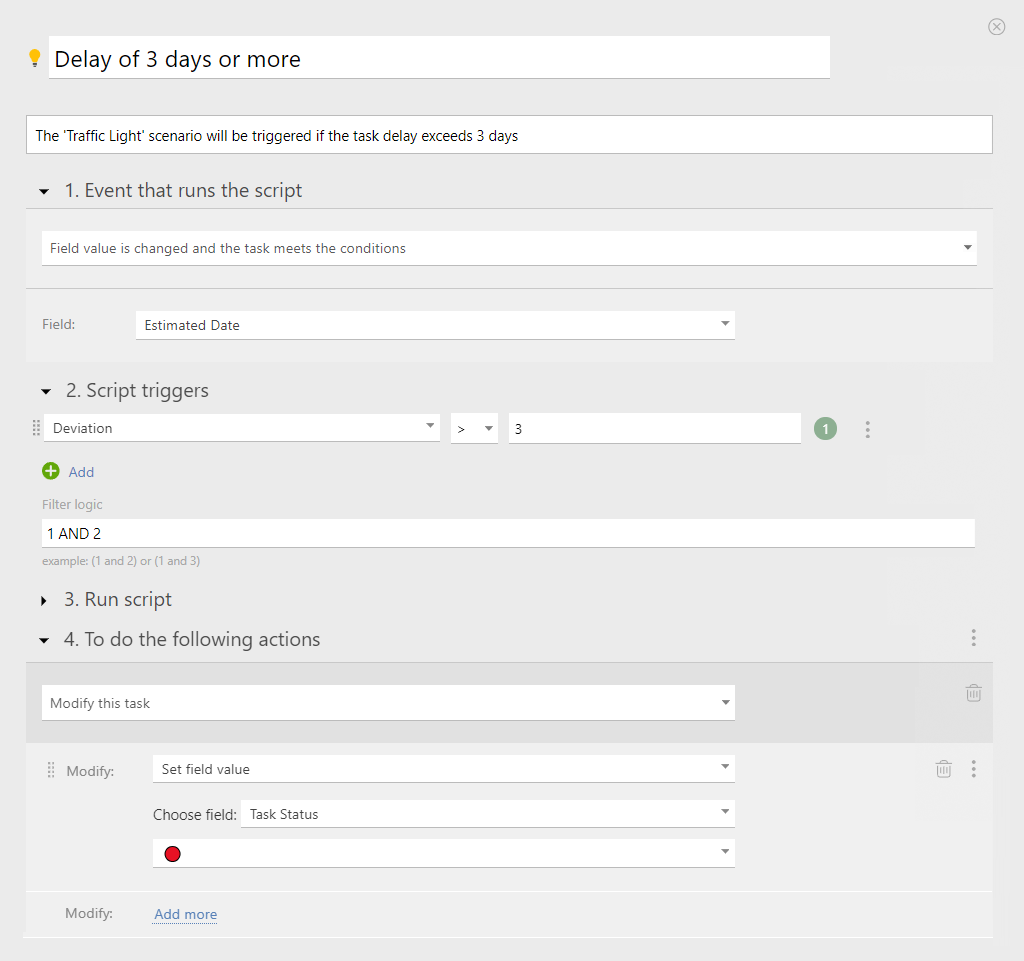Open the status value dropdown arrow next to red circle
1024x961 pixels.
725,851
